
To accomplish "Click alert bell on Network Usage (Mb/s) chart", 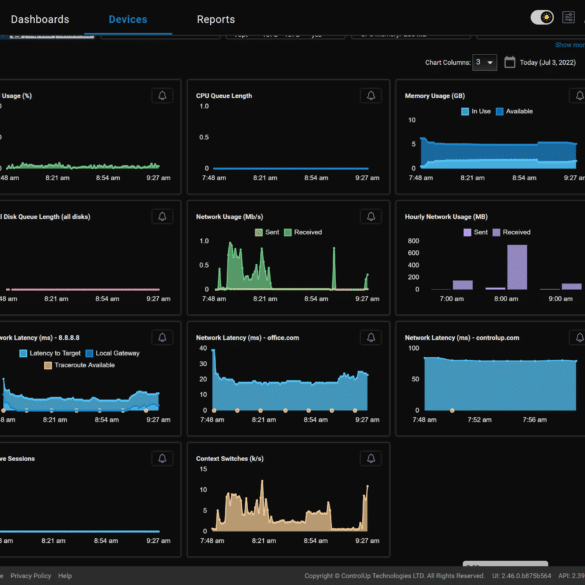I will tap(371, 216).
